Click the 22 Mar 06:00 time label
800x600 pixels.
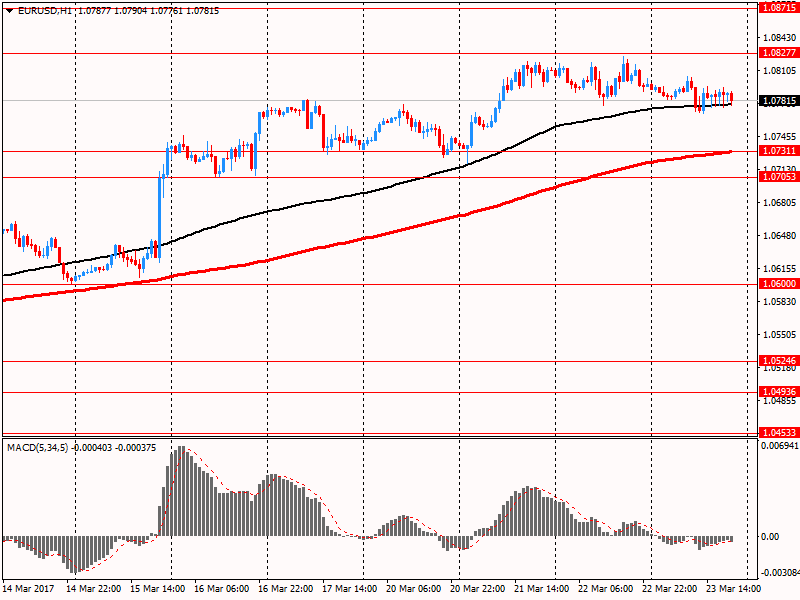(x=606, y=589)
